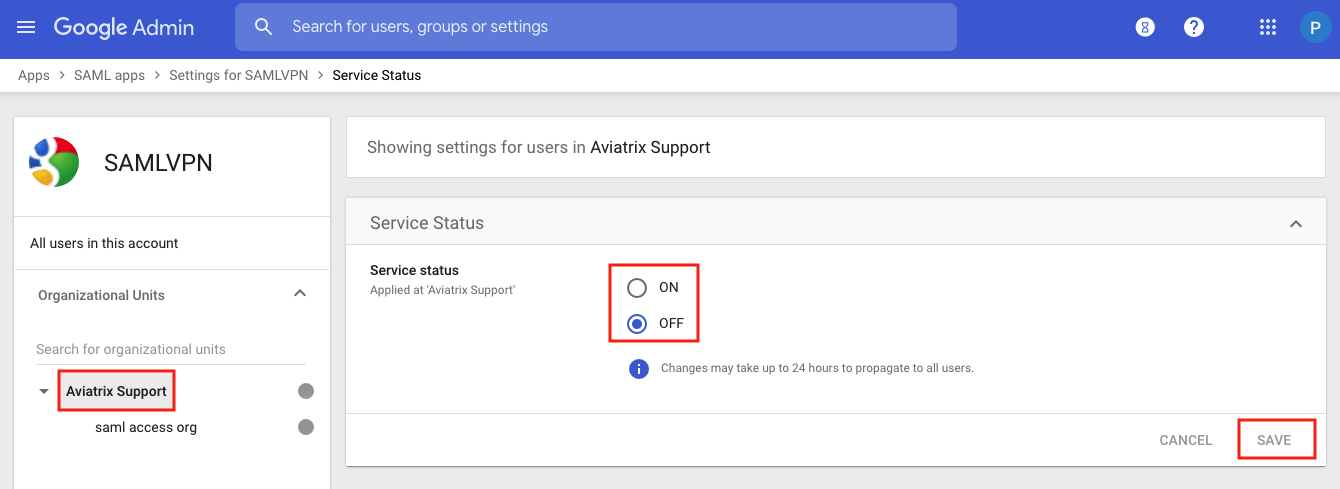Collapse the Organizational Units section

(x=299, y=294)
